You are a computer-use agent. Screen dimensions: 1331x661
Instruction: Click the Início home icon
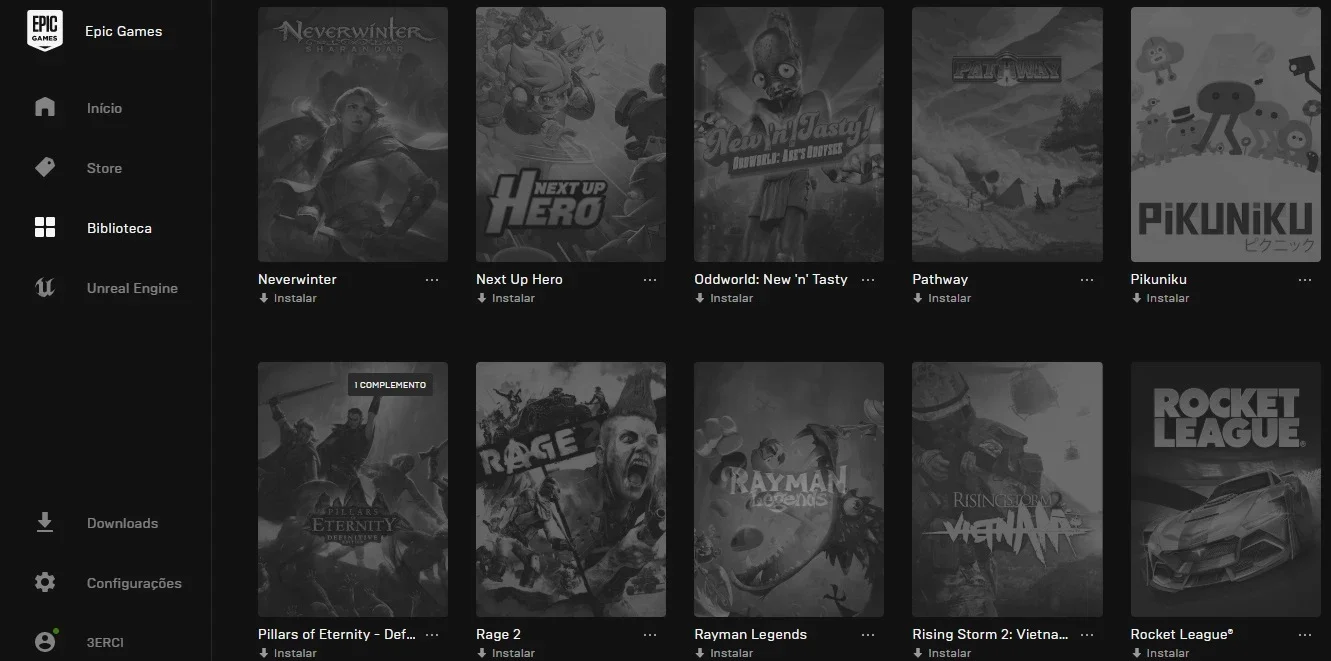click(x=45, y=107)
